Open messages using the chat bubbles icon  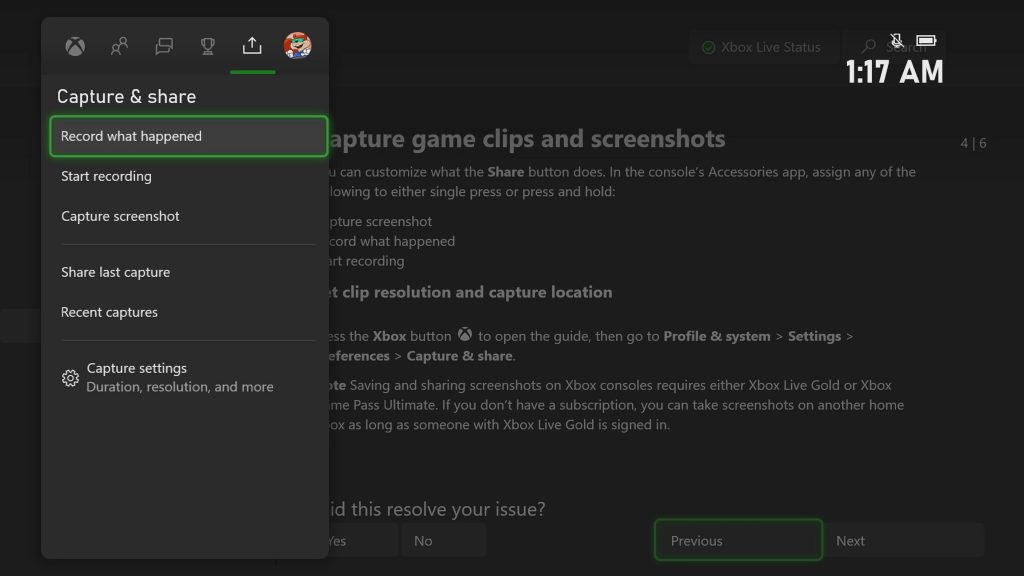click(163, 46)
